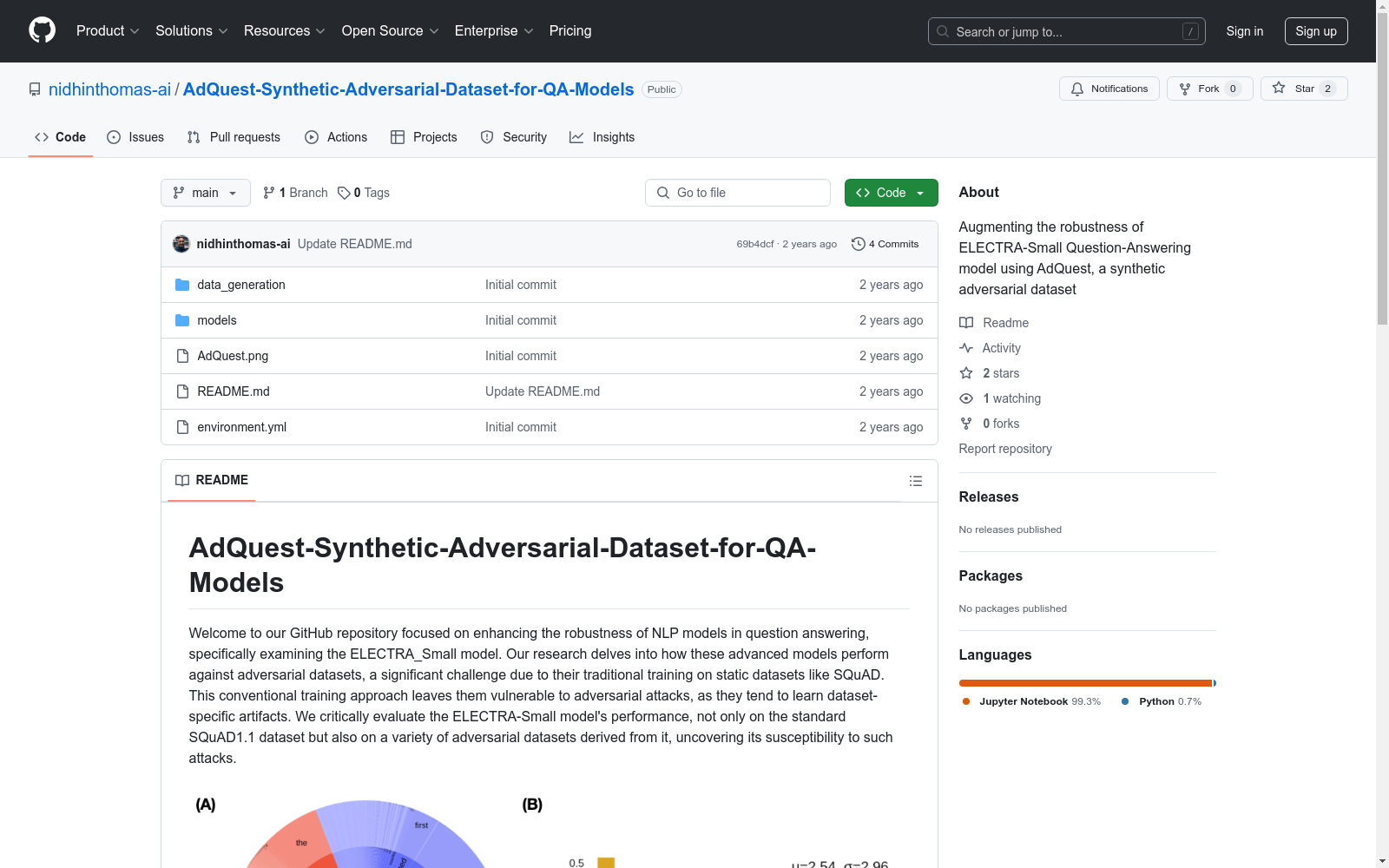Open the README outline list icon
This screenshot has width=1389, height=868.
pyautogui.click(x=916, y=481)
